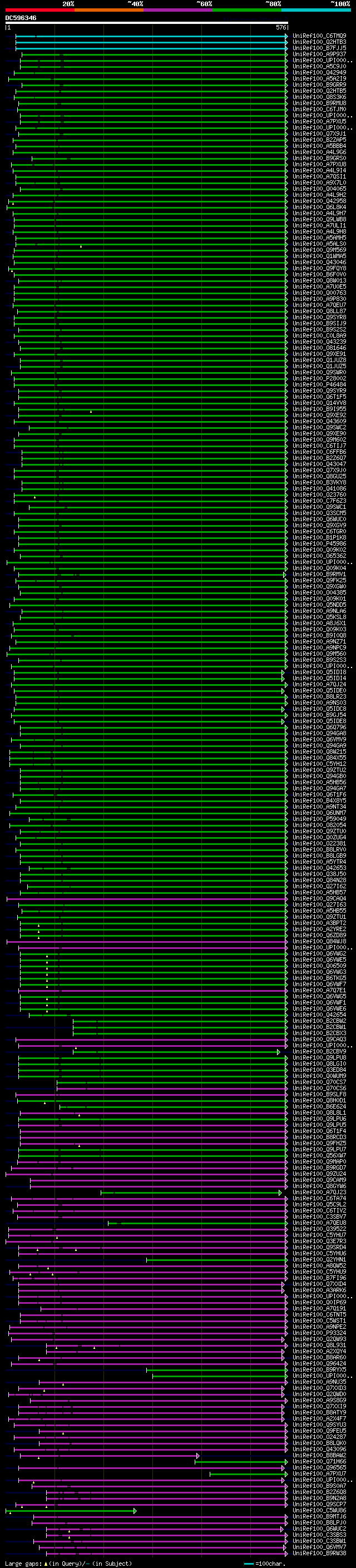Click the short purple bar of UniRef100_B8BAW2
This screenshot has height=1568, width=356.
click(110, 1456)
